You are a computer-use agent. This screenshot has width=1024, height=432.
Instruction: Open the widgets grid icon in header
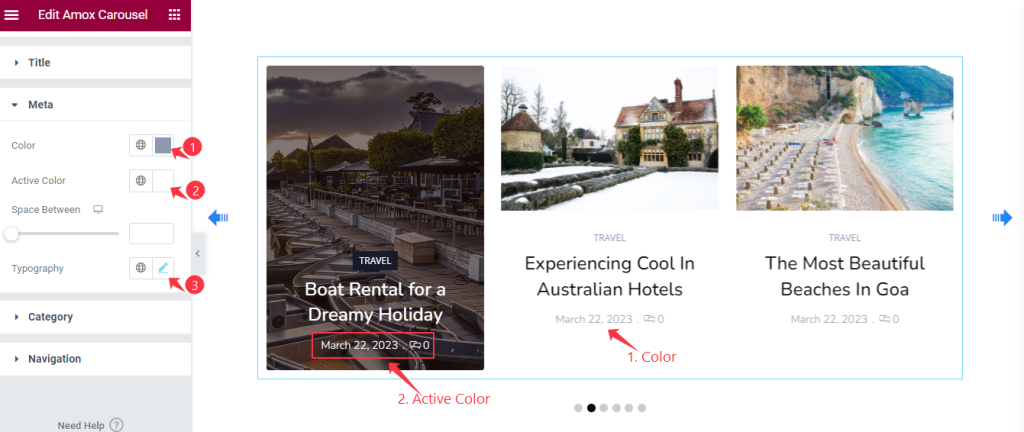pos(174,14)
